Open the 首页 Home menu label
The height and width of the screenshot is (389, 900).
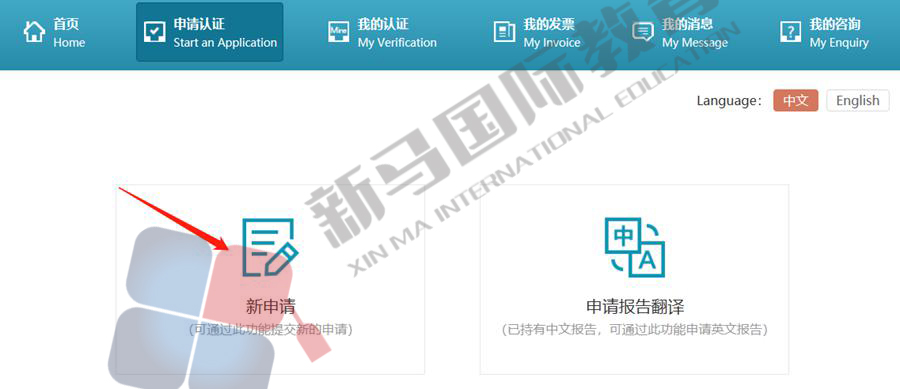click(69, 33)
